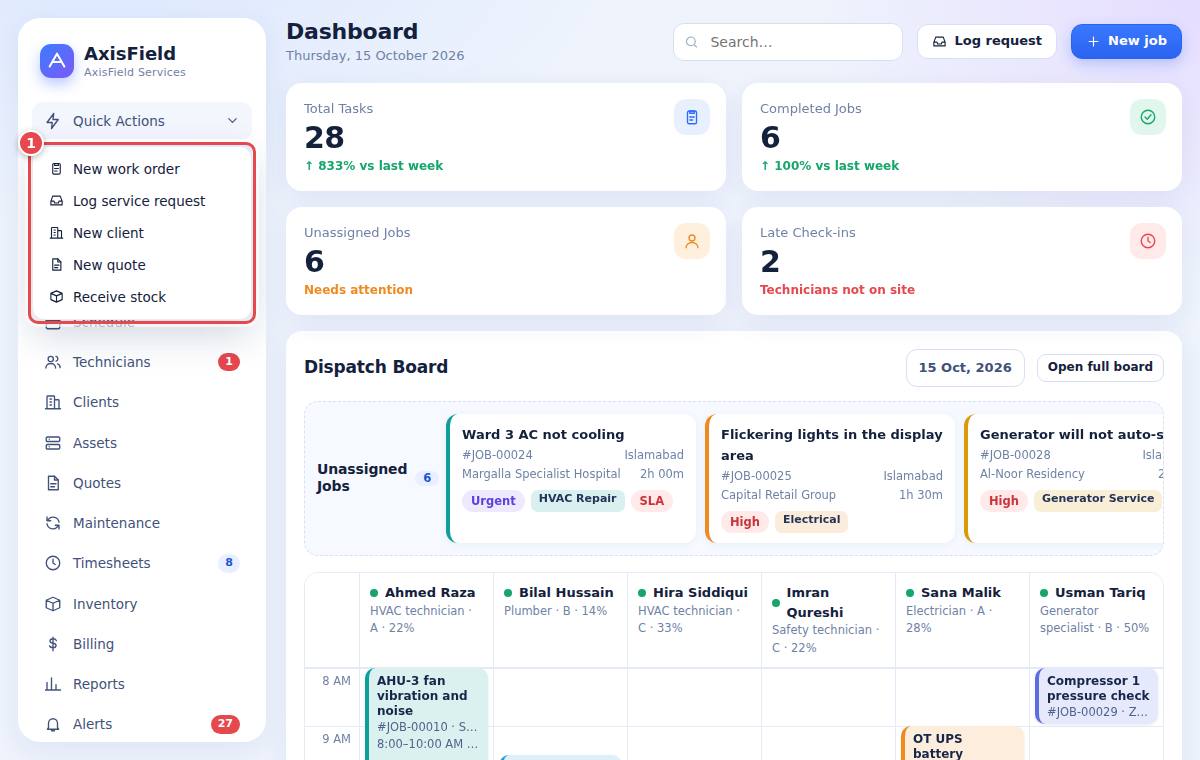Click the Total Tasks clipboard icon
Viewport: 1200px width, 760px height.
(692, 117)
